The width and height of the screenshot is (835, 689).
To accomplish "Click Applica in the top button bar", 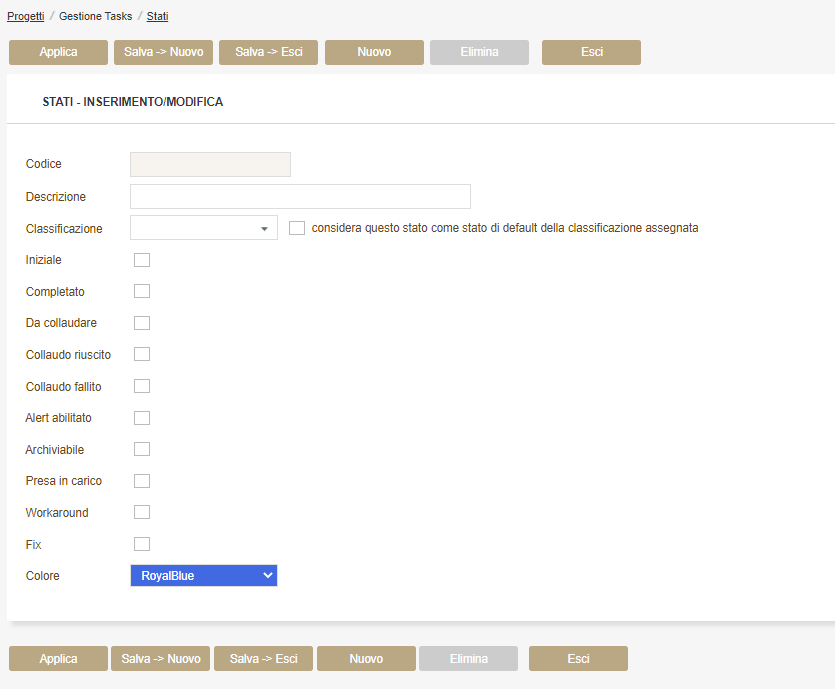I will 58,52.
